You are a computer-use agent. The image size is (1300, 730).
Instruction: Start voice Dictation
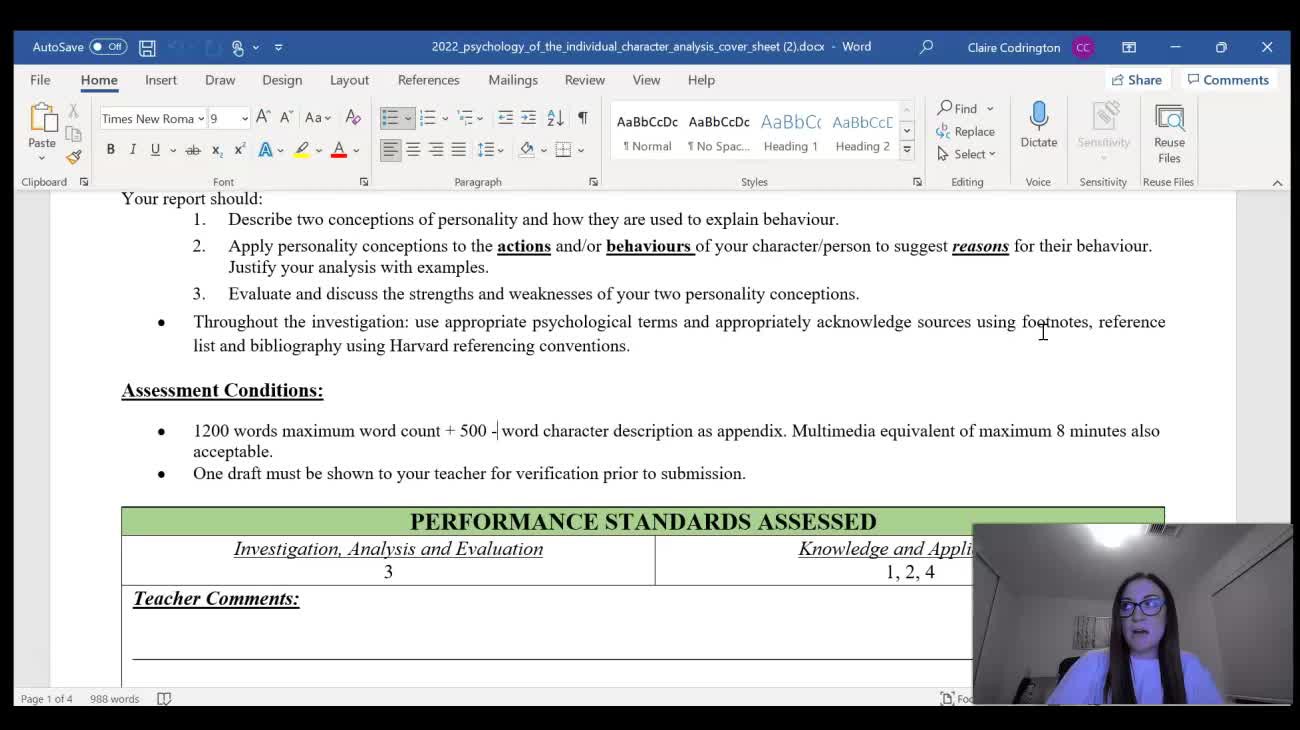(x=1038, y=125)
